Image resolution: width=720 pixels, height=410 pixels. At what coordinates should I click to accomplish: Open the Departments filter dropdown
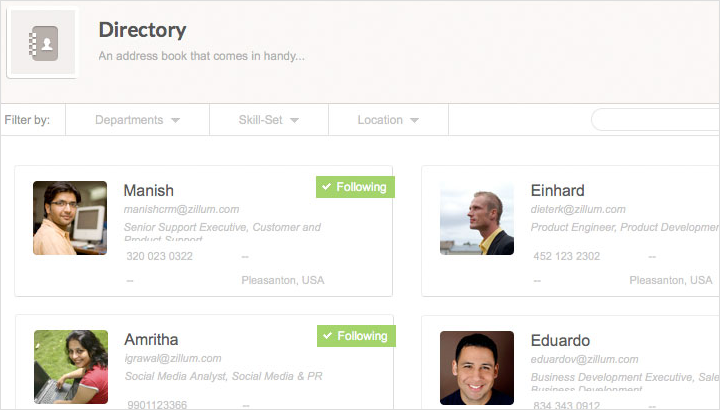(137, 120)
